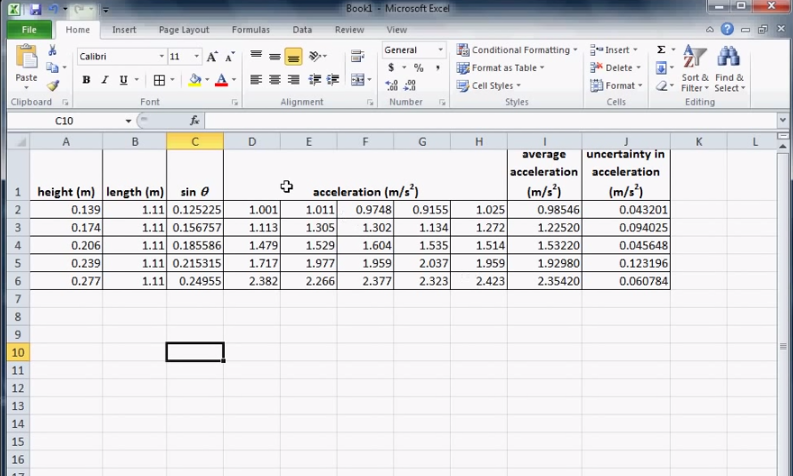The height and width of the screenshot is (476, 793).
Task: Open the Calibri font name dropdown
Action: pyautogui.click(x=161, y=57)
